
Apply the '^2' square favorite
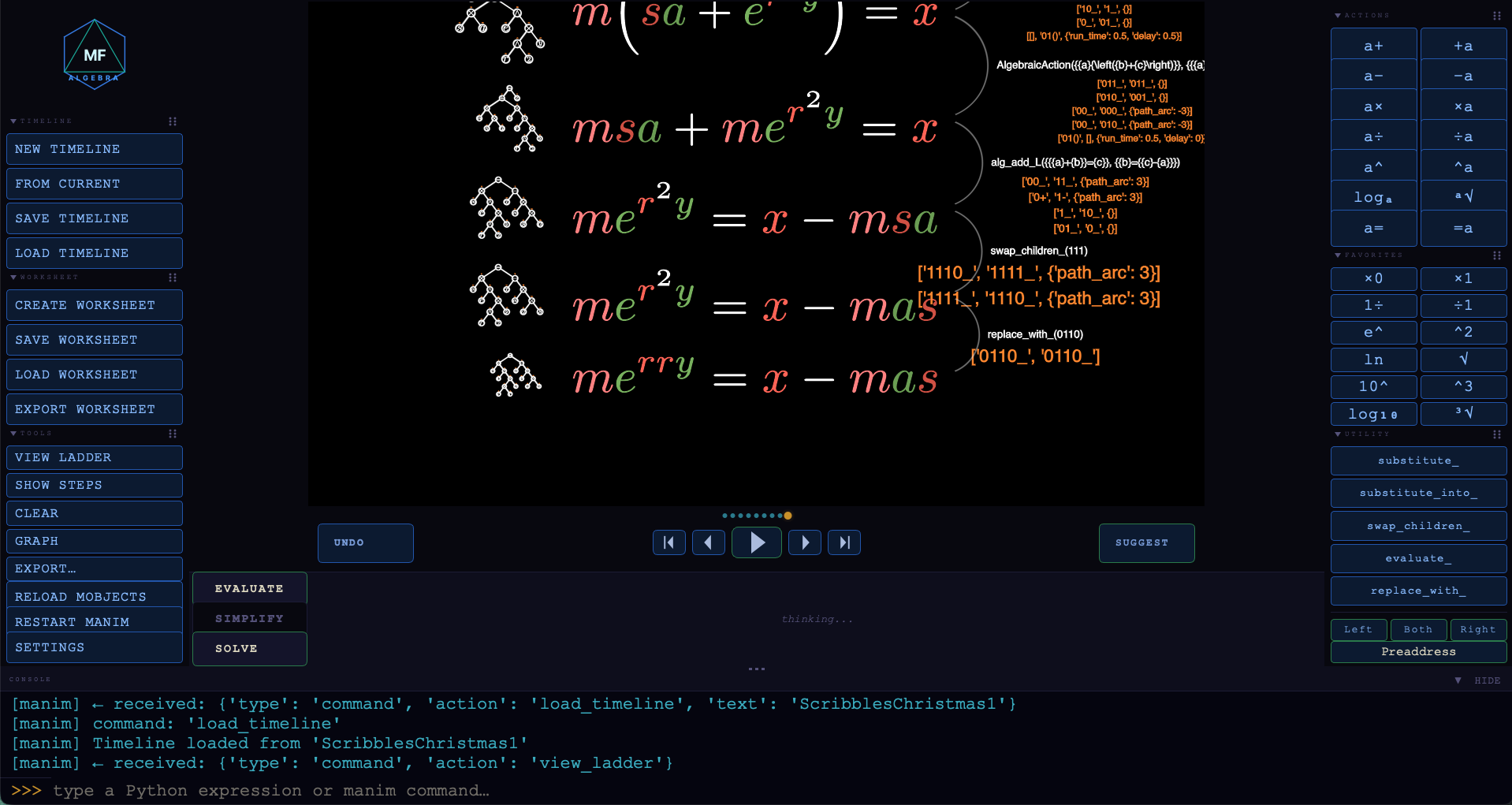tap(1463, 333)
